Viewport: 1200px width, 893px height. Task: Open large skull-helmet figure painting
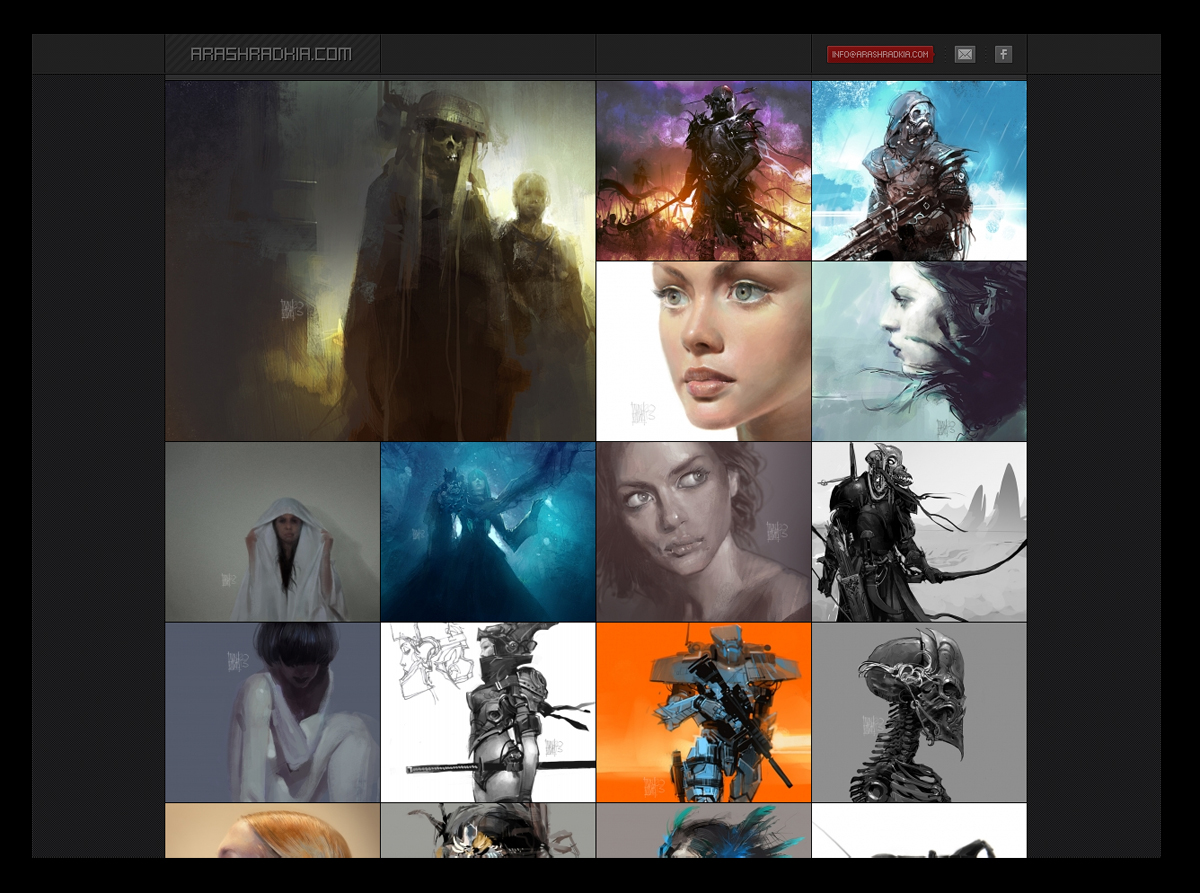380,261
